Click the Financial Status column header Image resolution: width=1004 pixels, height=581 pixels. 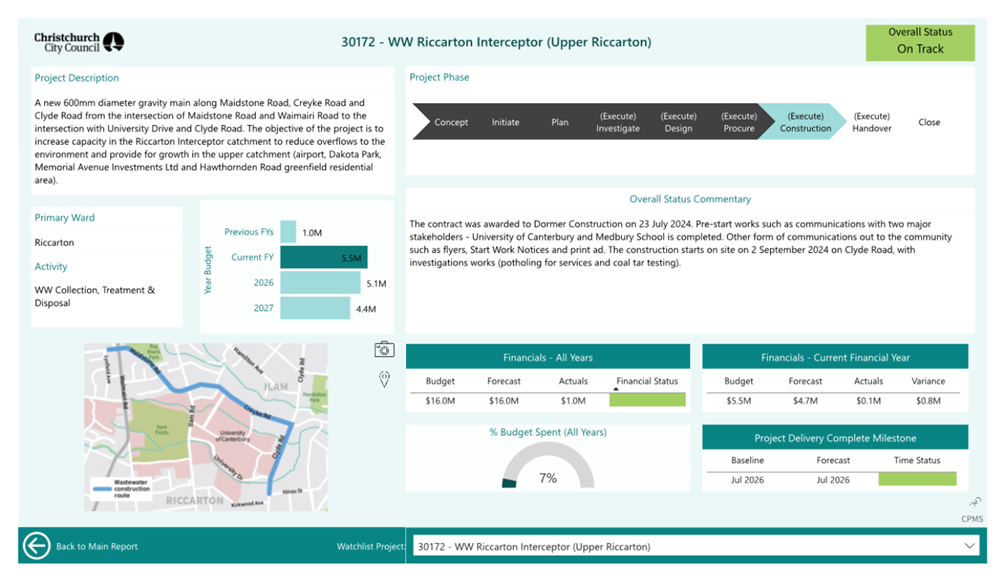[647, 381]
